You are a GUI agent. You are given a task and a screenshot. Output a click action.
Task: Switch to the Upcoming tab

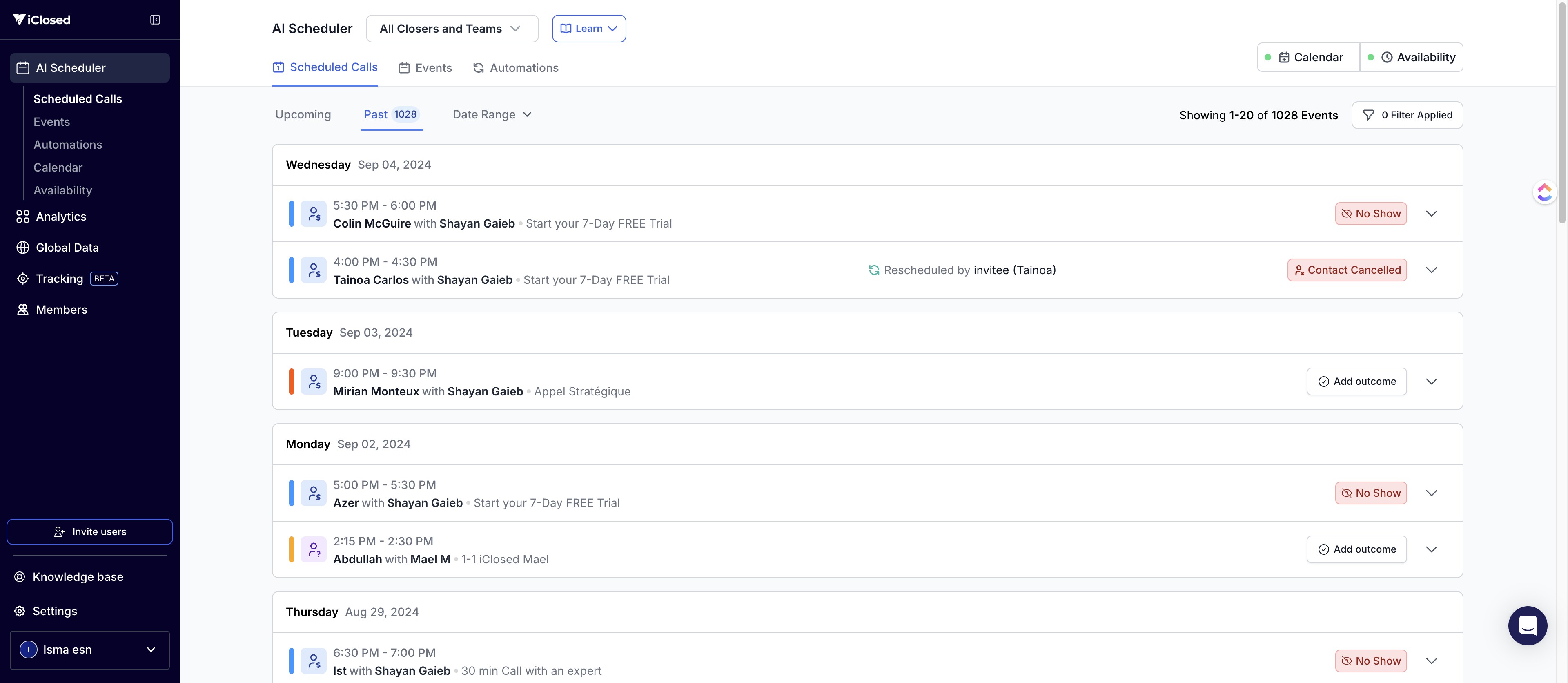pyautogui.click(x=303, y=114)
